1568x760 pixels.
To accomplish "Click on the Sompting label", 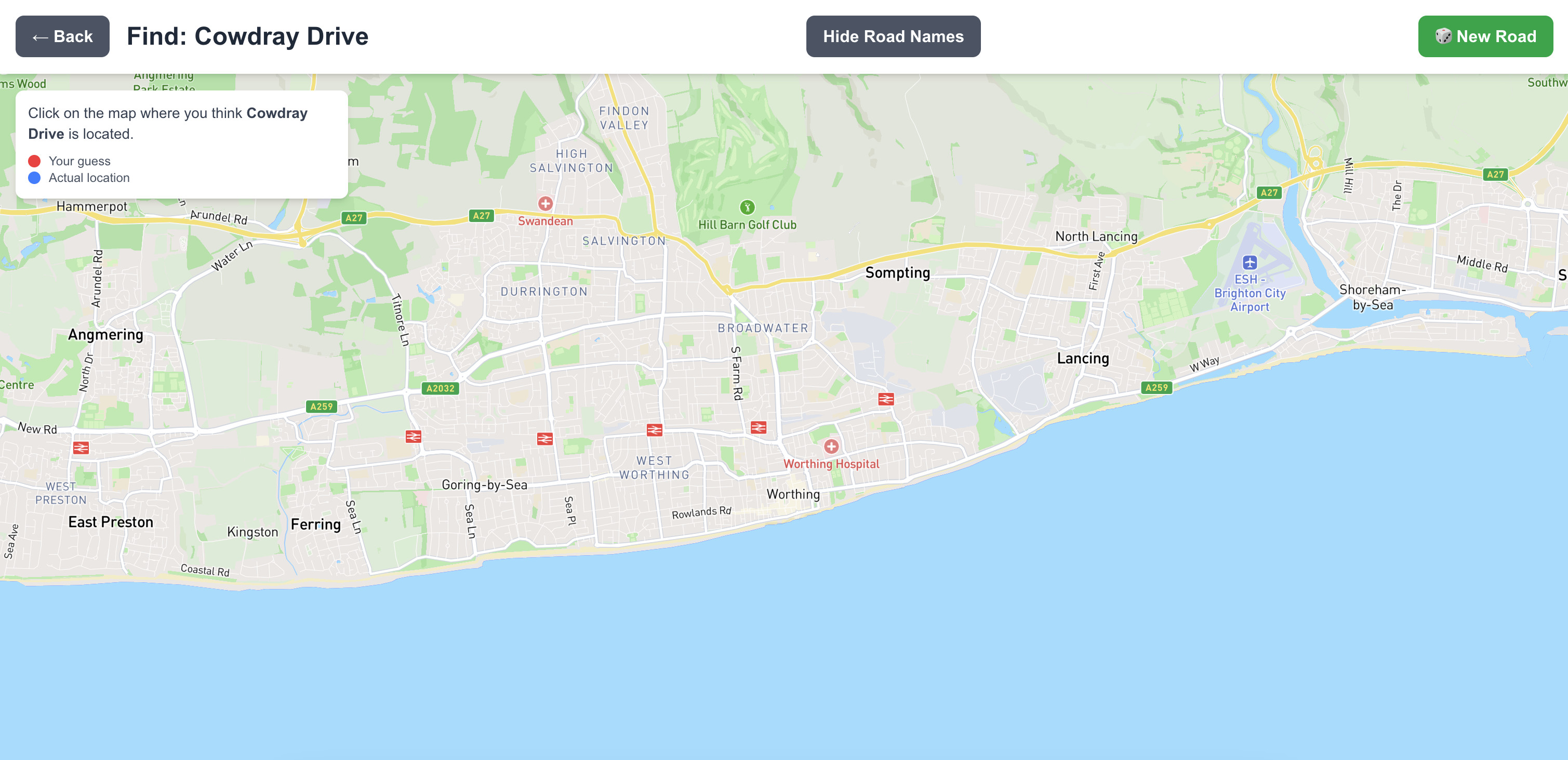I will point(897,273).
